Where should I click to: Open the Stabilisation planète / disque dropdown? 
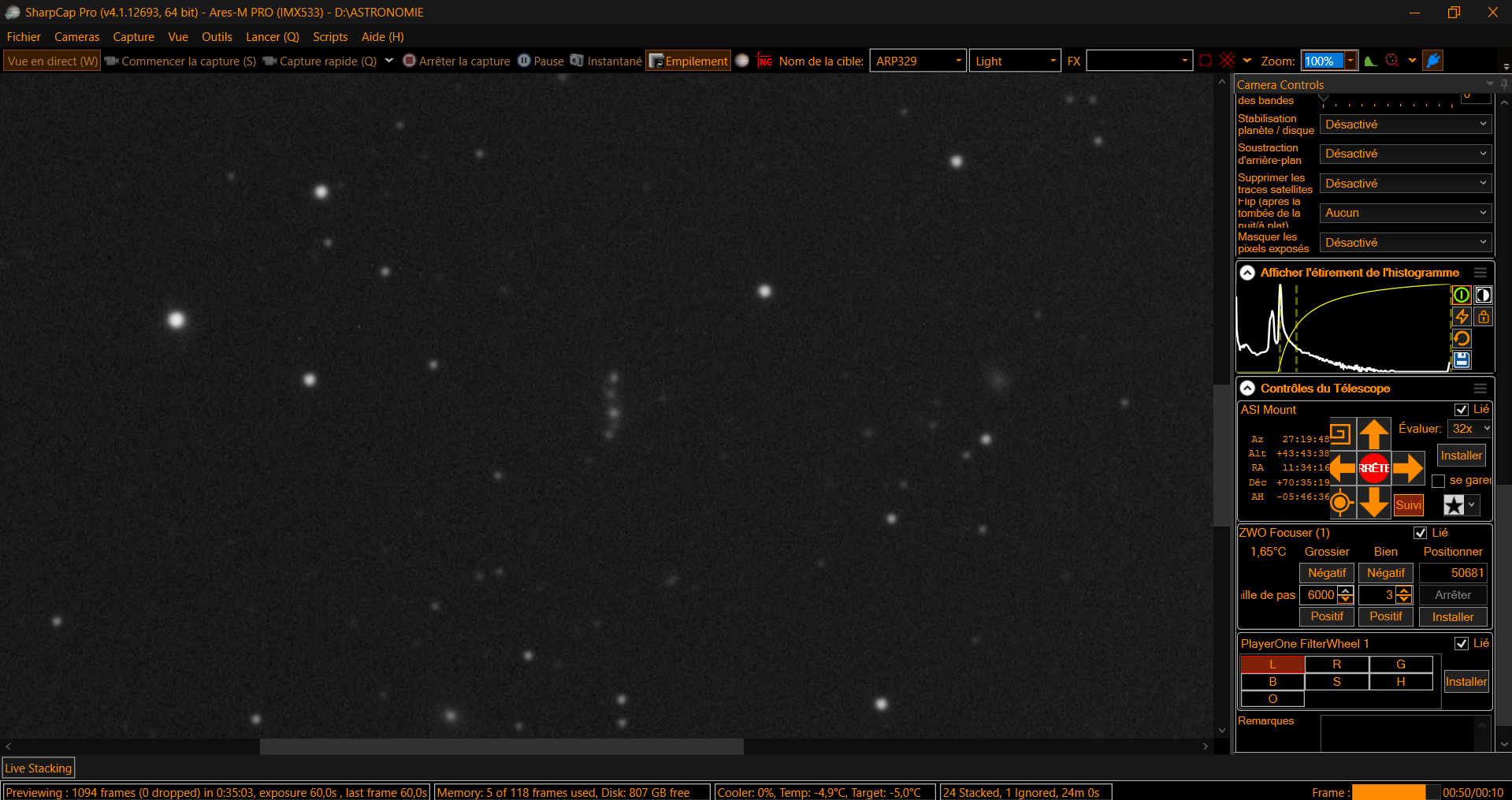pos(1406,125)
